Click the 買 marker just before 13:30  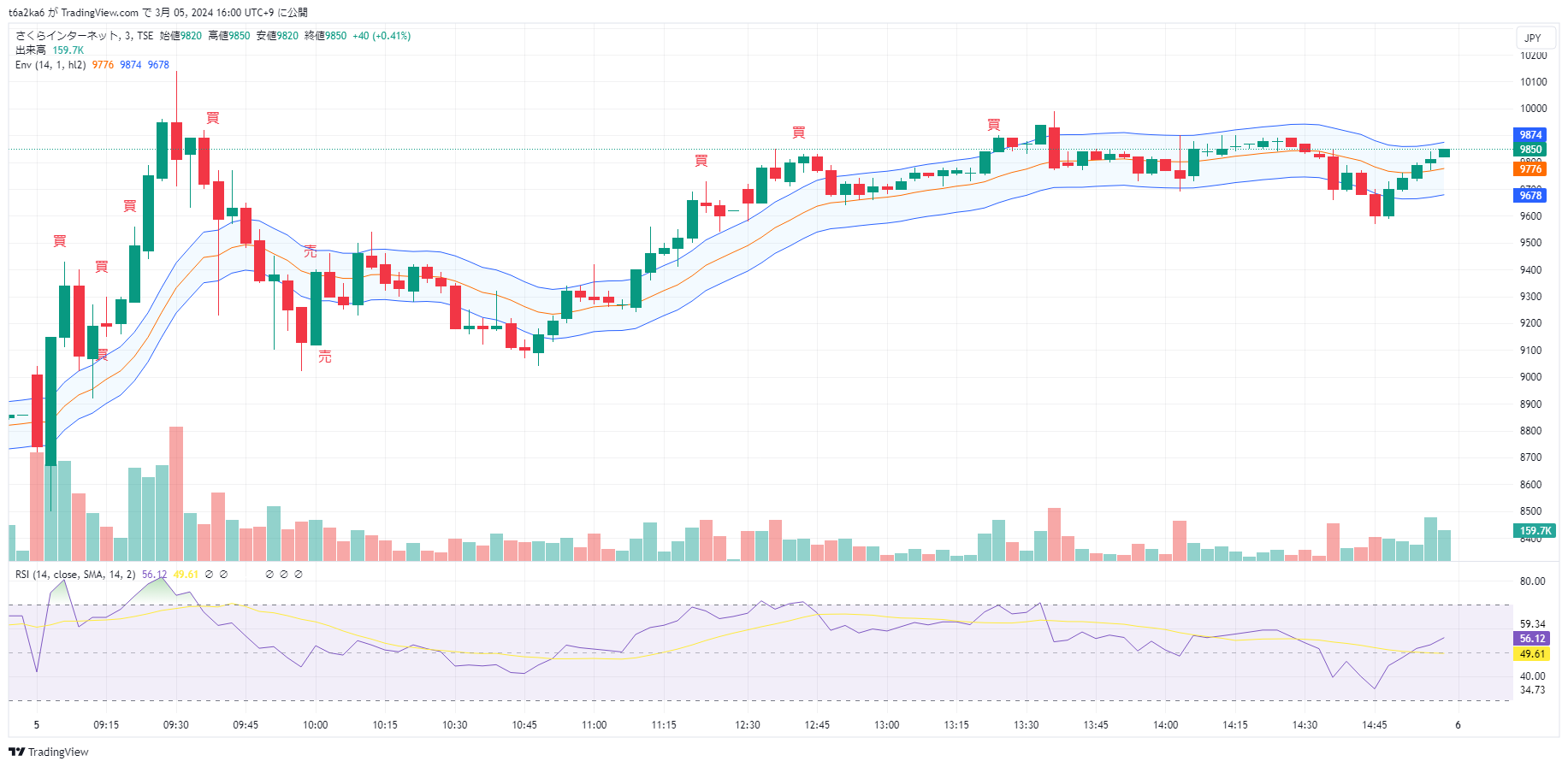993,125
